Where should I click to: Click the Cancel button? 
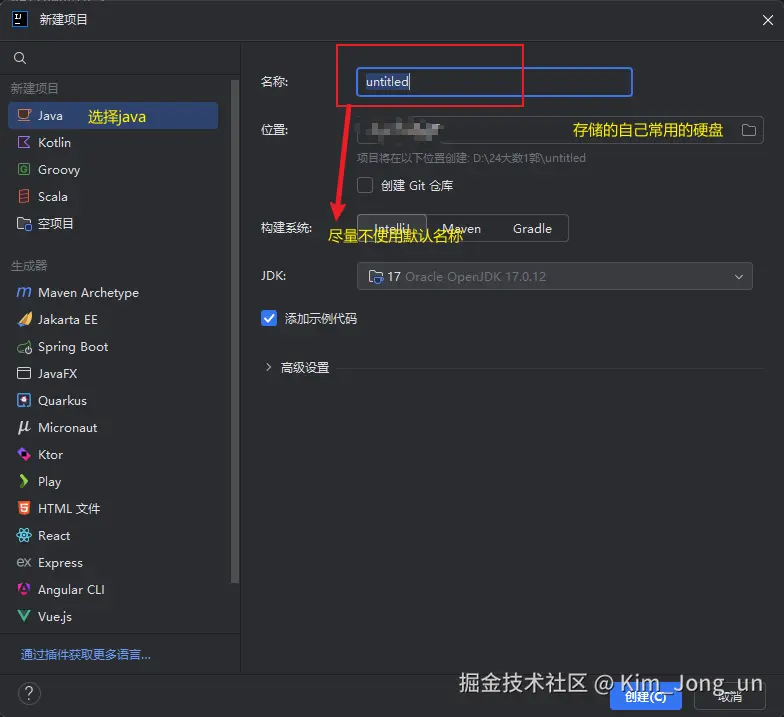click(x=730, y=696)
